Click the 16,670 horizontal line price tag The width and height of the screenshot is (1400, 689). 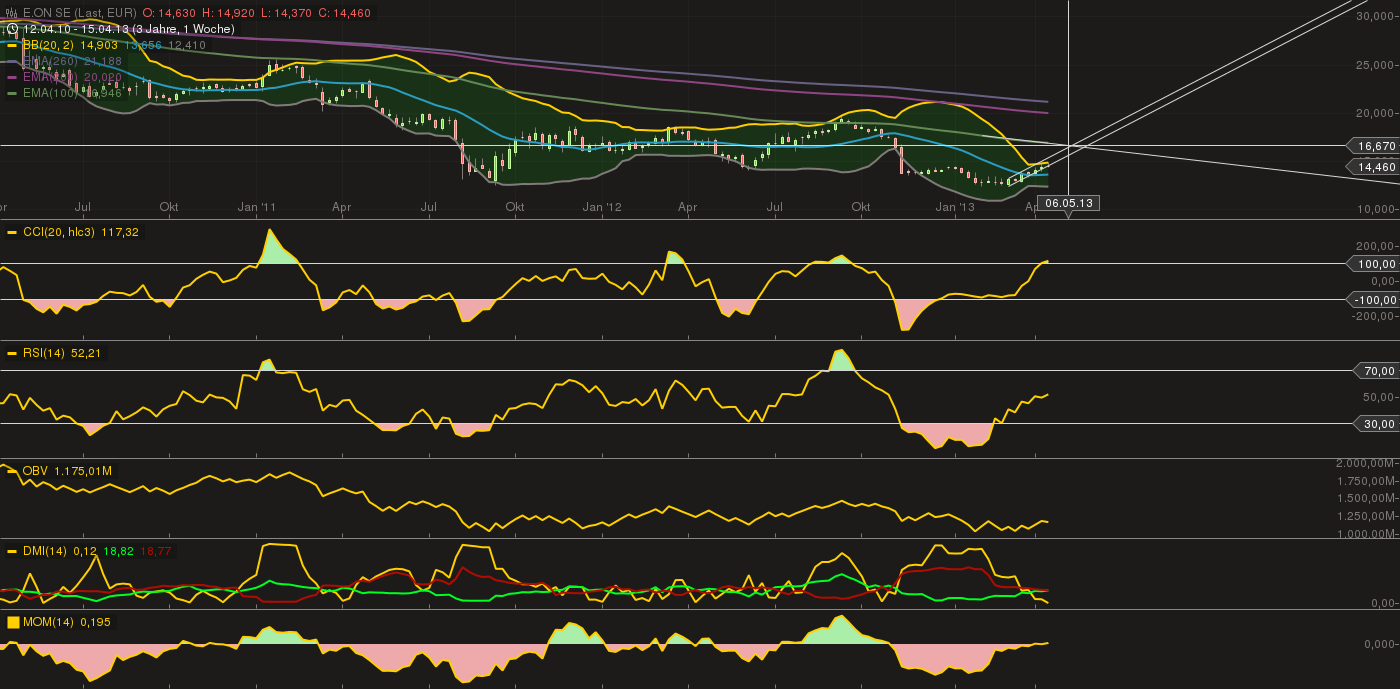[1375, 146]
